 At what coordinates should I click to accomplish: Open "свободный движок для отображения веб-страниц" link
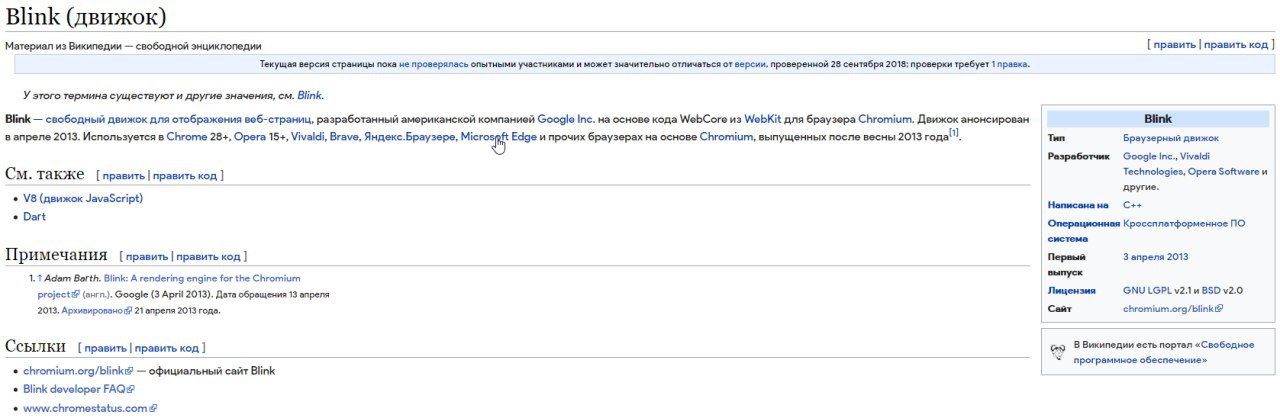[178, 119]
